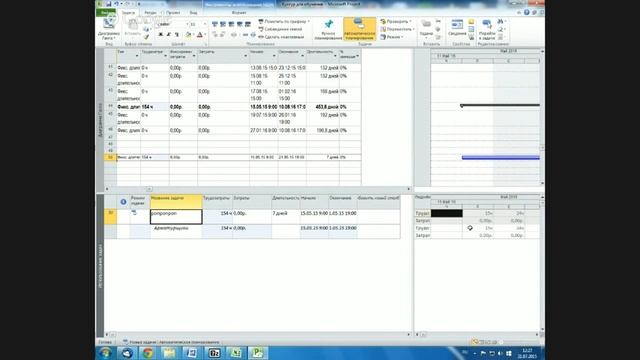Edit the task name cell 'ропропроп'
The image size is (640, 360).
click(176, 217)
